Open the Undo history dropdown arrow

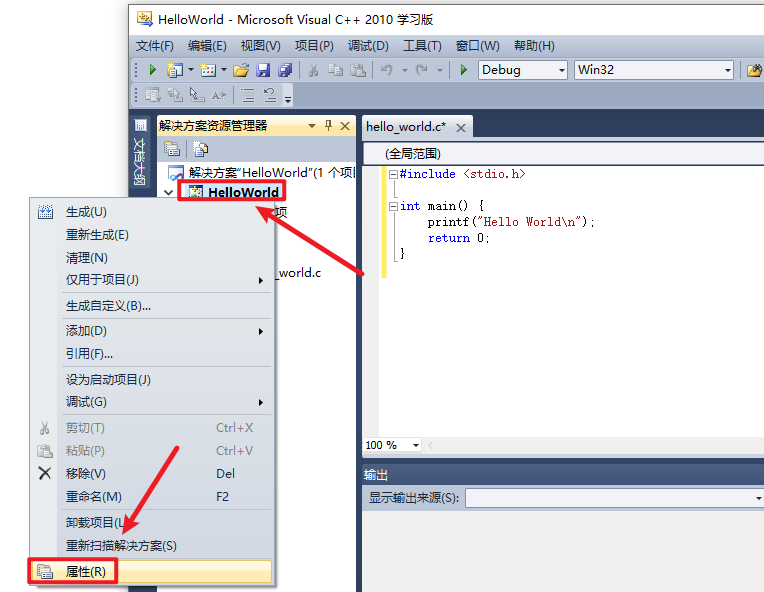click(x=404, y=71)
